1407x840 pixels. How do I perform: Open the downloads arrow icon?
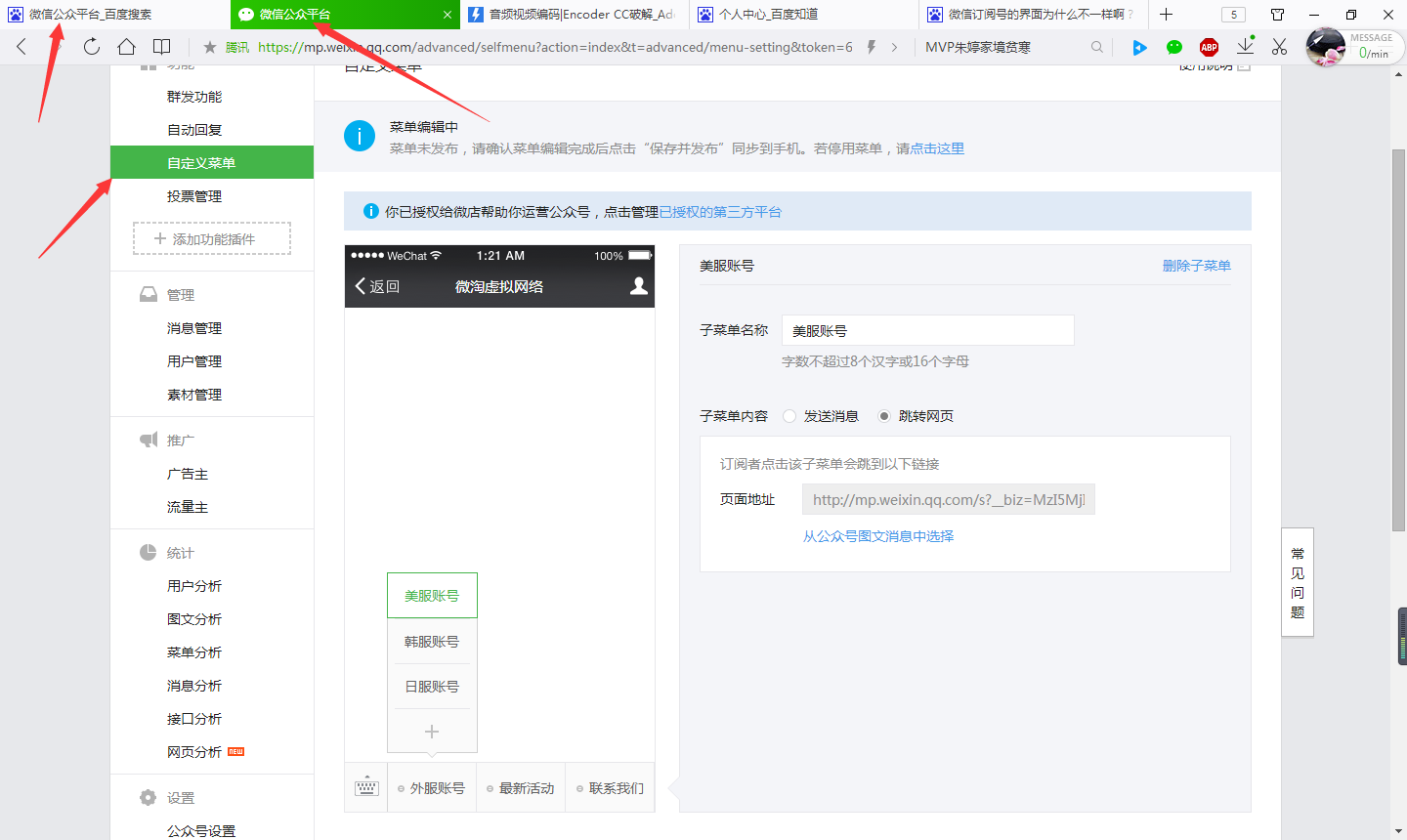pyautogui.click(x=1245, y=46)
